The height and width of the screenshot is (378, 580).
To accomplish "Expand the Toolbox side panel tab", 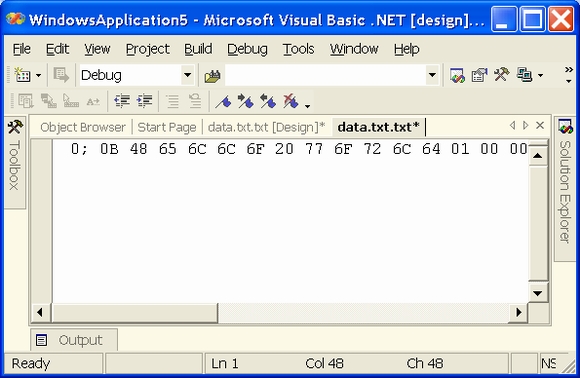I will 15,162.
